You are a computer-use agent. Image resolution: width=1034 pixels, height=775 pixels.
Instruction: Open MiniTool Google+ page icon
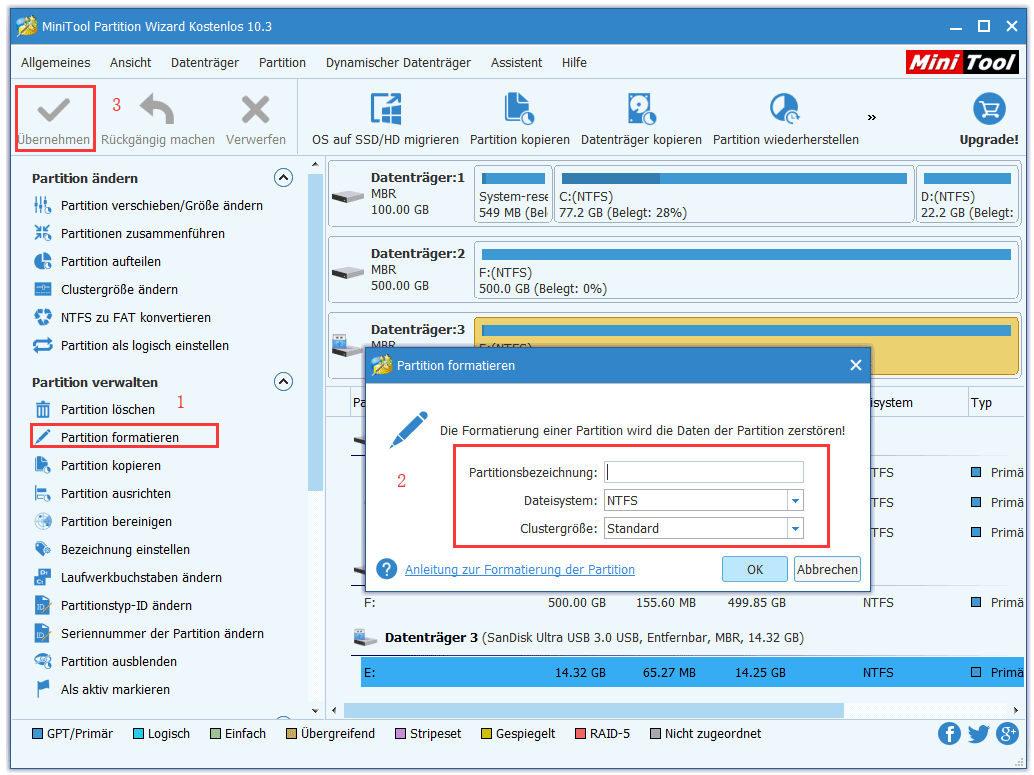tap(1007, 733)
